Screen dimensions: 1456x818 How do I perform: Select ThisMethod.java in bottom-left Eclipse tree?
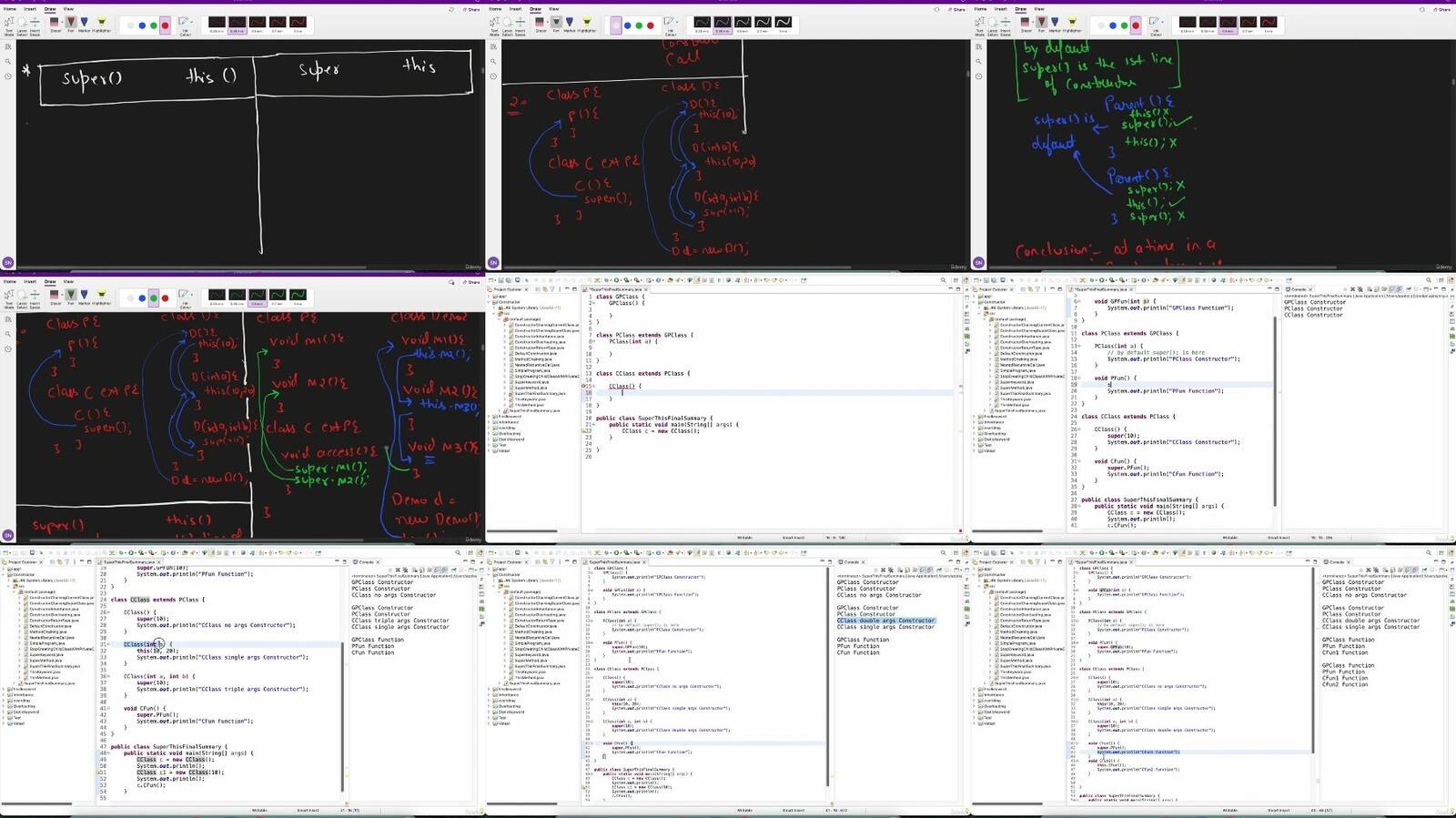(x=44, y=678)
